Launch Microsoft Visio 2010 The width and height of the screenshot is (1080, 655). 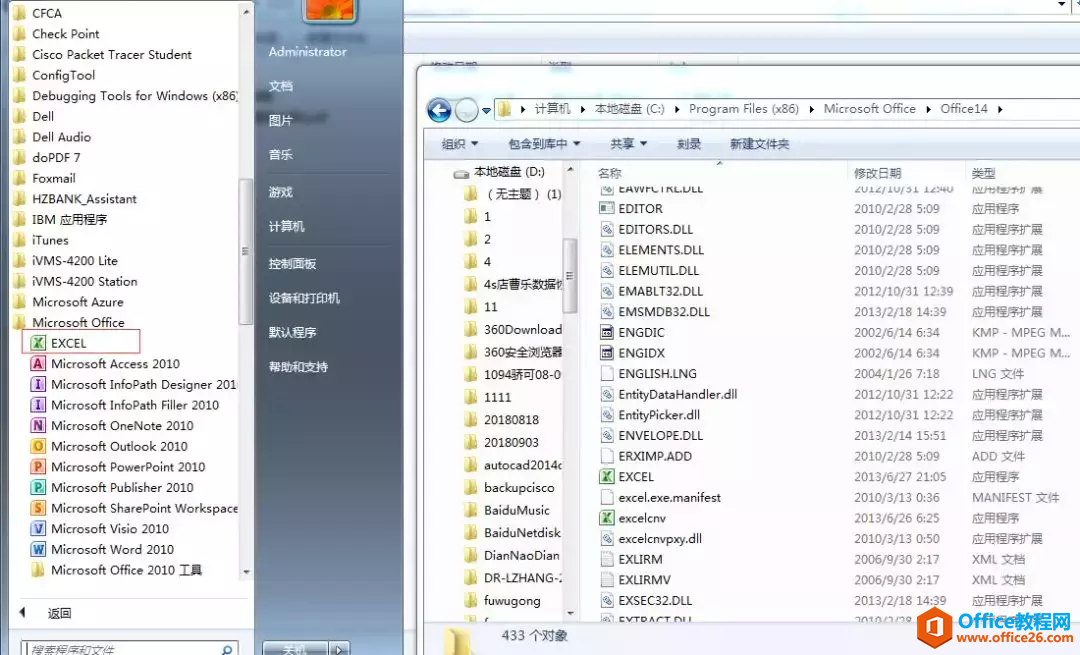(x=100, y=528)
